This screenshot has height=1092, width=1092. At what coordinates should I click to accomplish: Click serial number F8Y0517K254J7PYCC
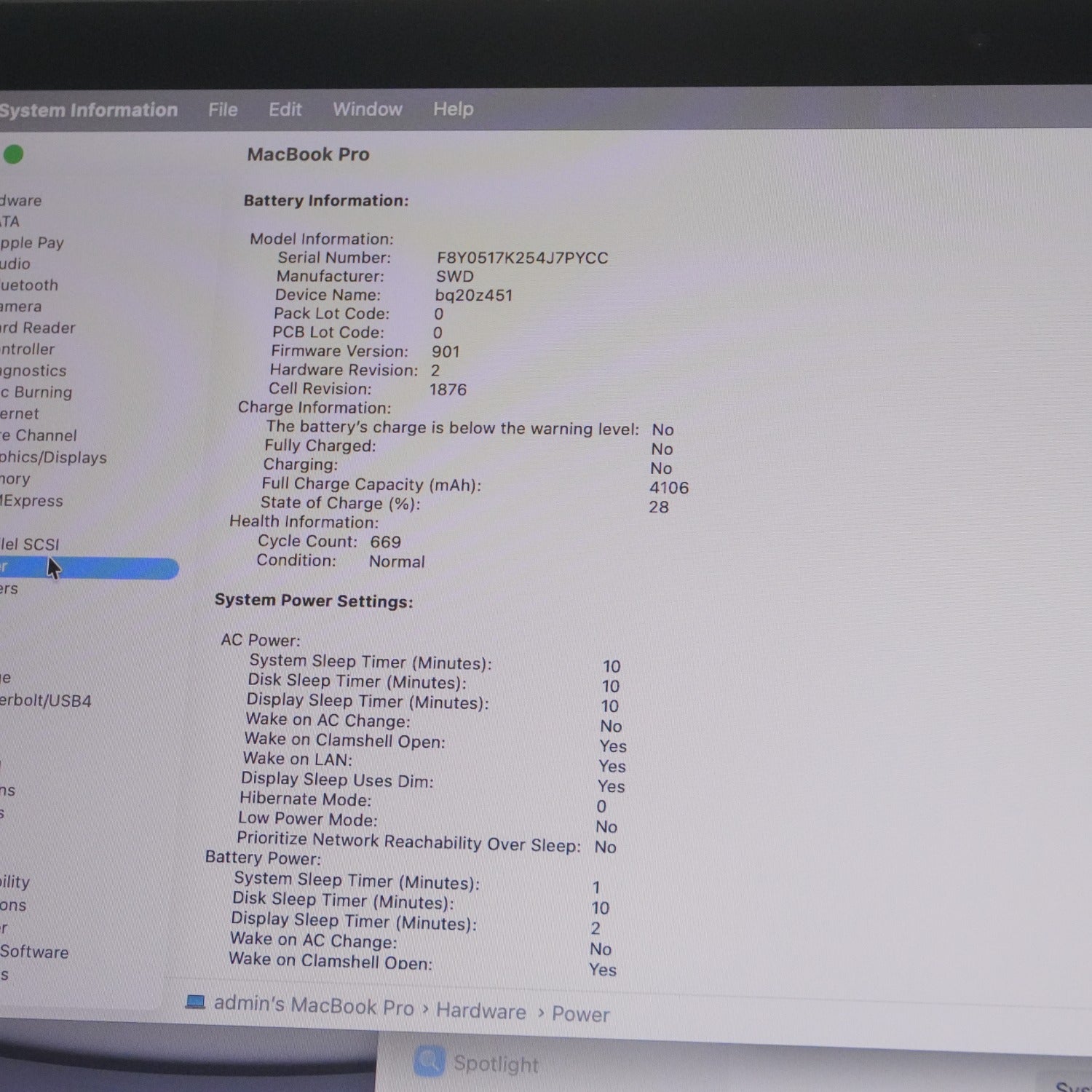tap(523, 258)
